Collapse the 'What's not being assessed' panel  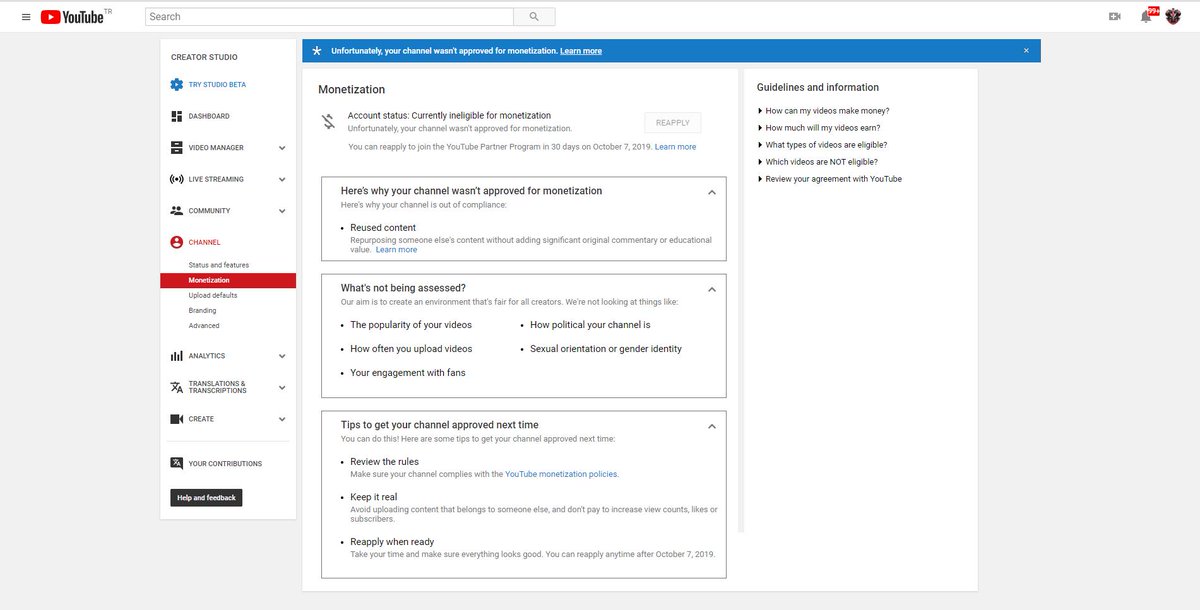[712, 289]
